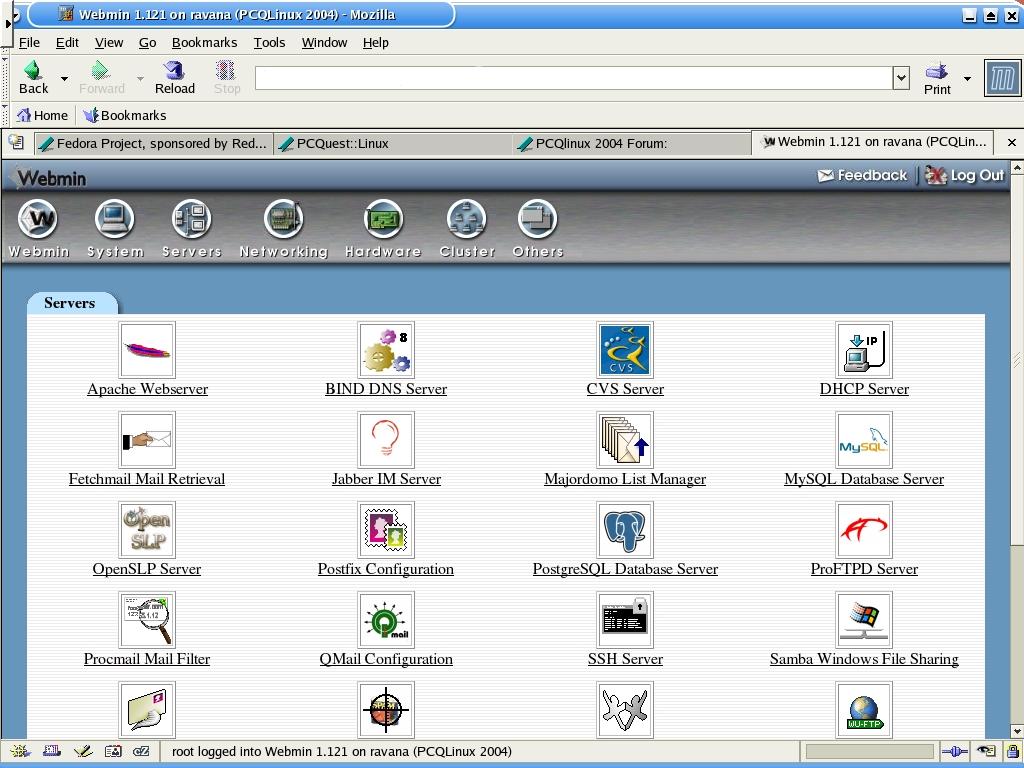Open the CVS Server icon
The width and height of the screenshot is (1024, 768).
click(x=625, y=349)
